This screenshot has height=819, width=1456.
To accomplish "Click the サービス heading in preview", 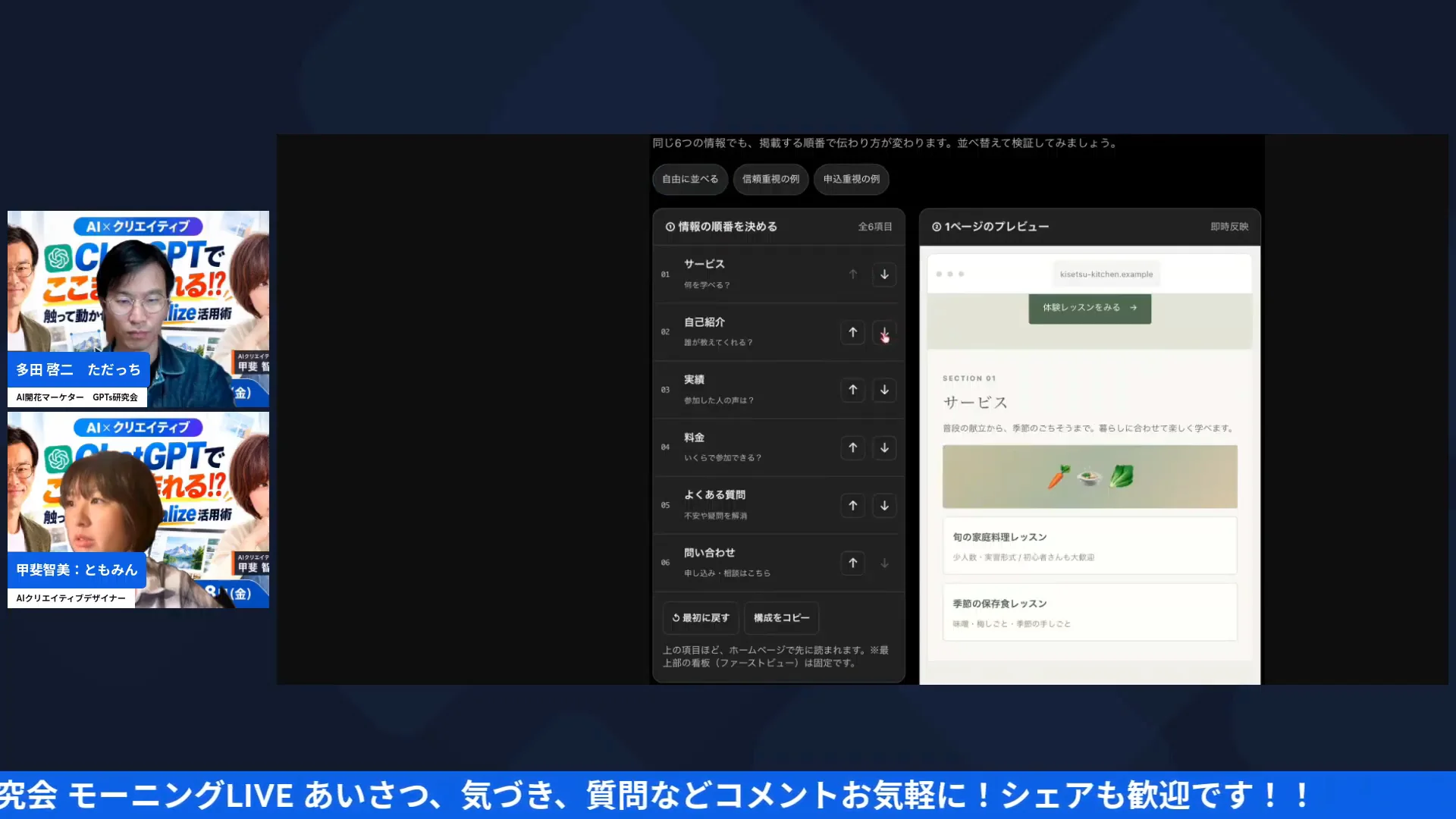I will point(975,403).
